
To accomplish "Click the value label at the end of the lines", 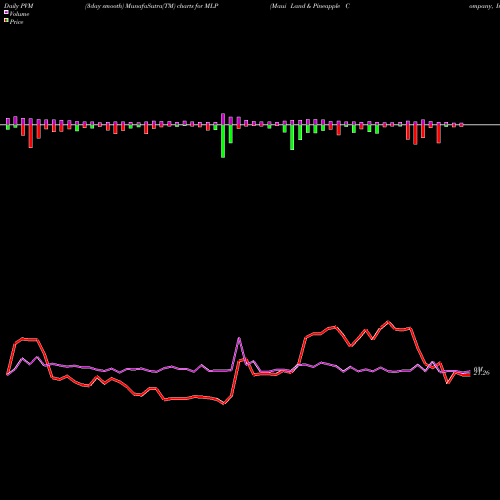I will coord(481,372).
